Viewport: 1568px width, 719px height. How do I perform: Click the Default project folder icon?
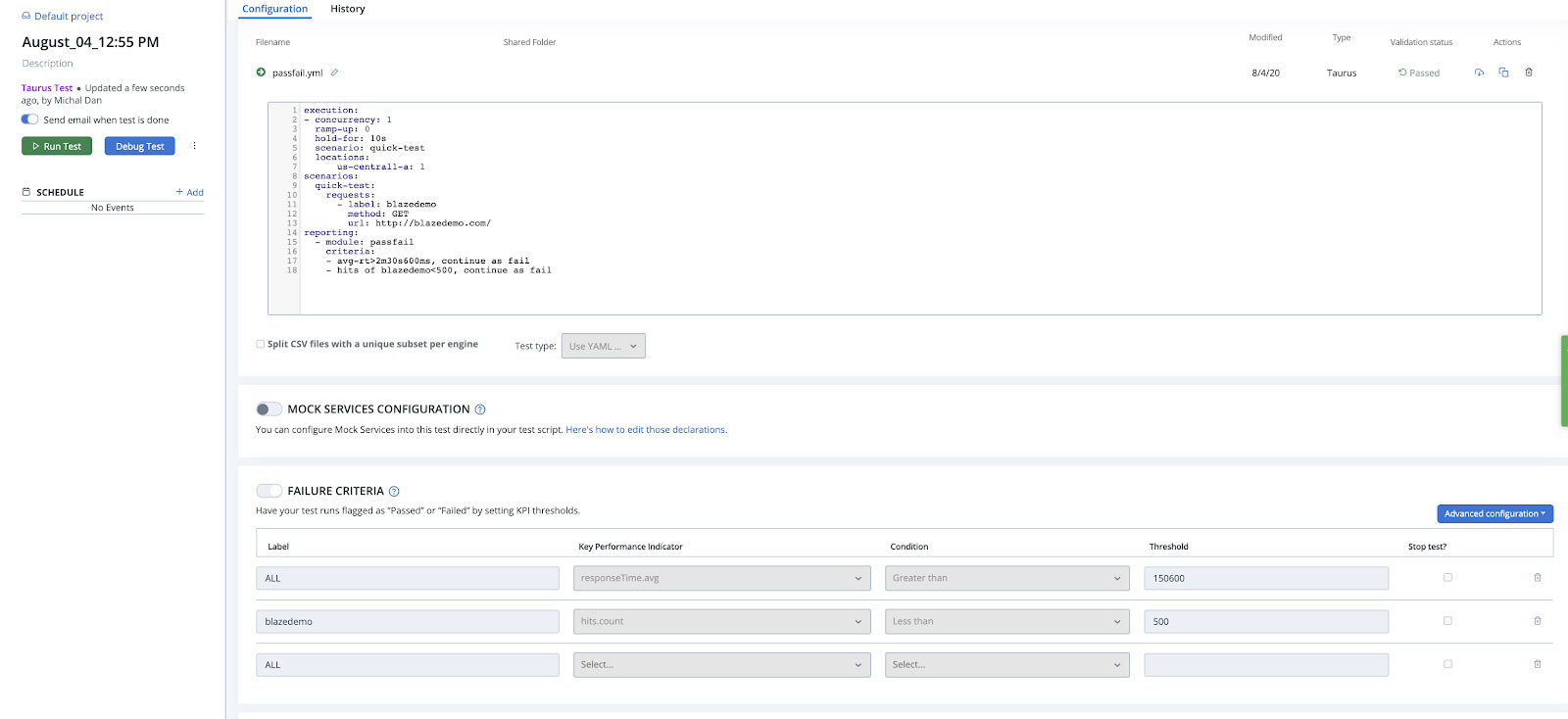click(26, 16)
